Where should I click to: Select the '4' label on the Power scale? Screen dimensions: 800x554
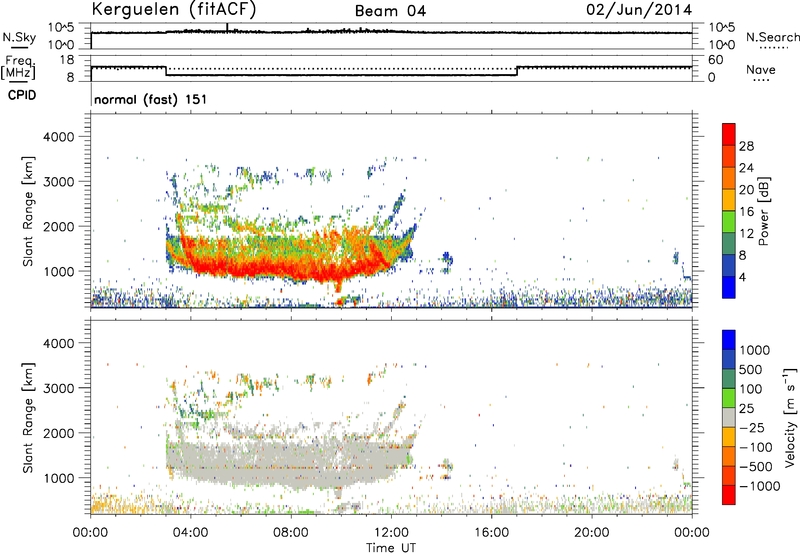[742, 277]
